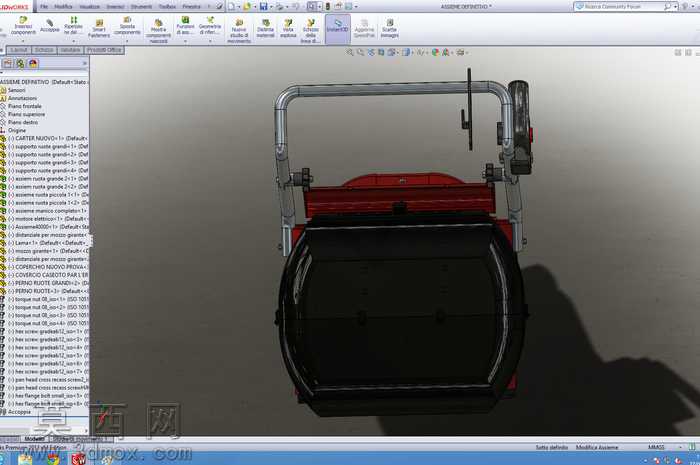Select Piano frontale in the tree
Viewport: 700px width, 465px height.
coord(25,106)
